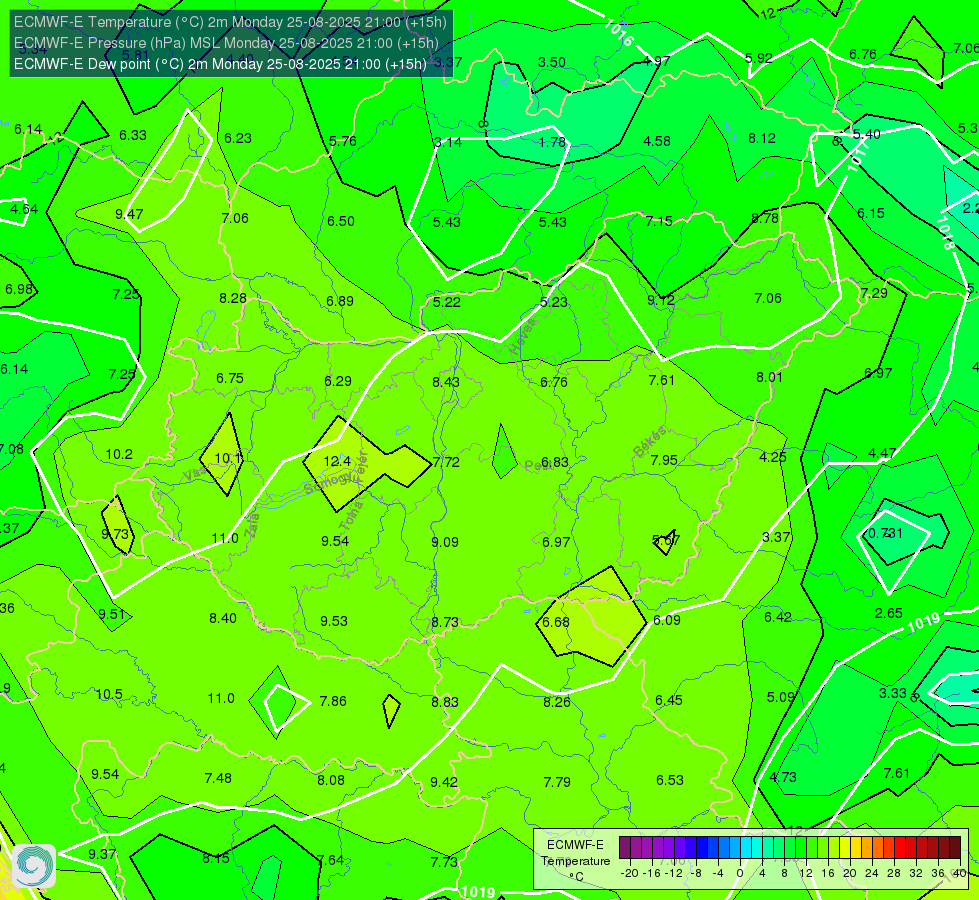Viewport: 979px width, 900px height.
Task: Click the 10.1 value near Vas
Action: (x=228, y=458)
